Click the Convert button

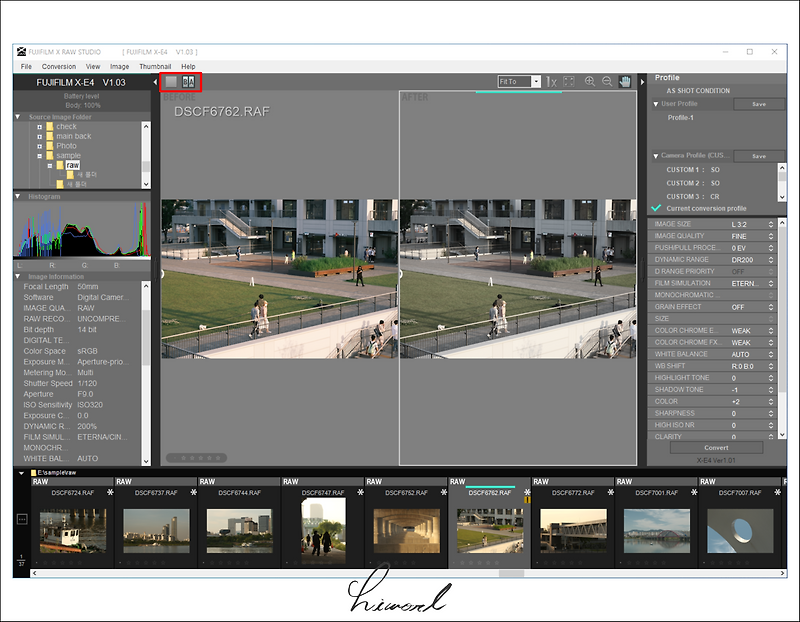tap(716, 447)
